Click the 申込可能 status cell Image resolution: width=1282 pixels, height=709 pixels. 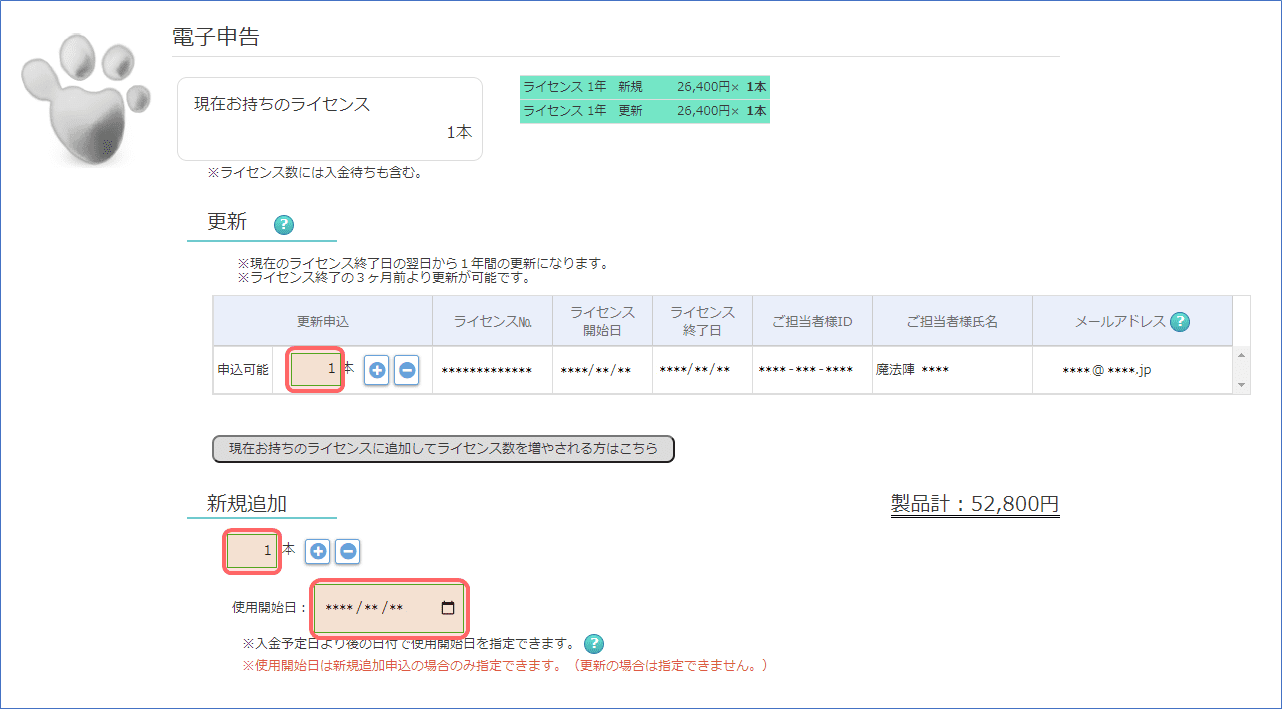pos(243,370)
